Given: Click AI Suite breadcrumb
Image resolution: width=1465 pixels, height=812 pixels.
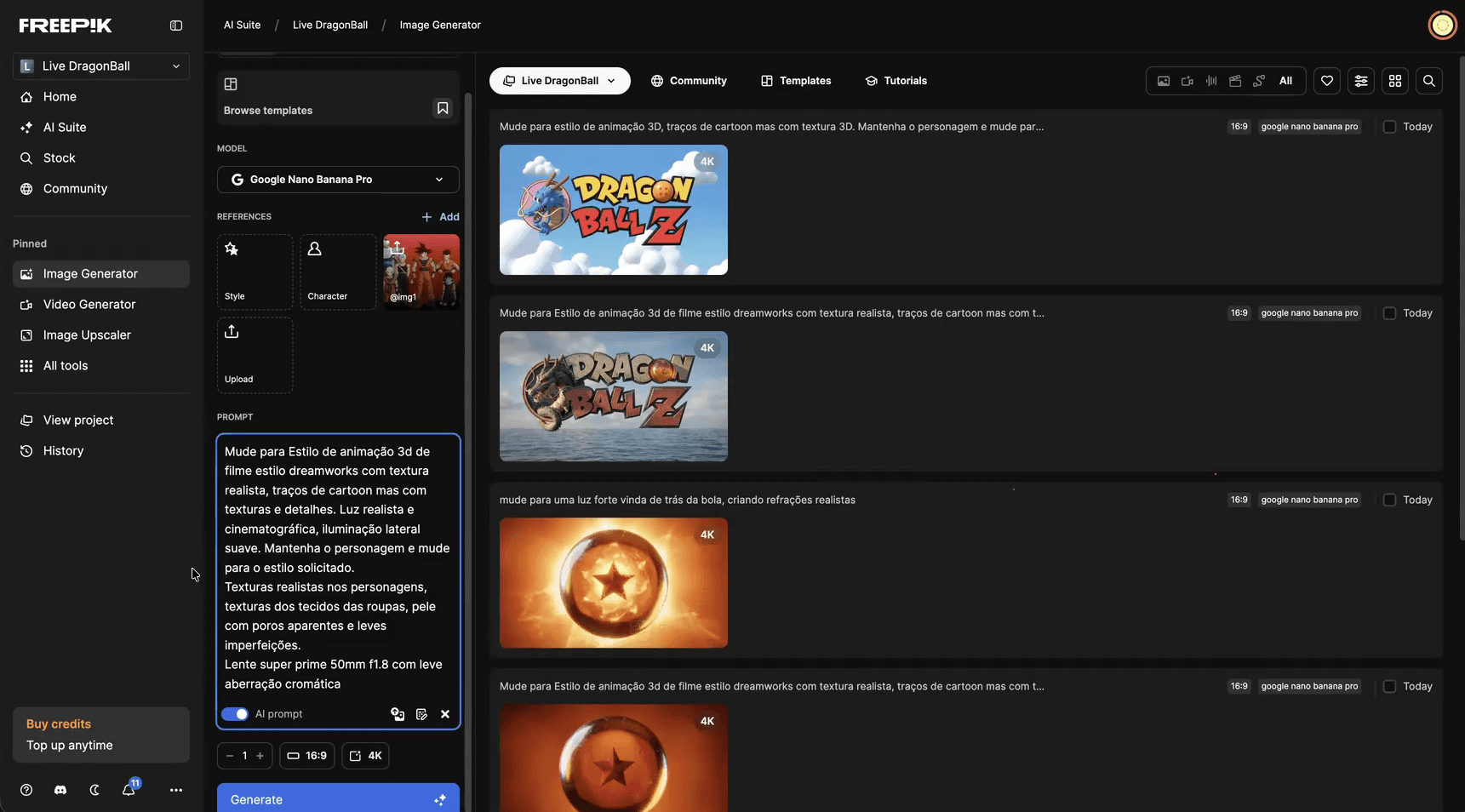Looking at the screenshot, I should tap(243, 26).
